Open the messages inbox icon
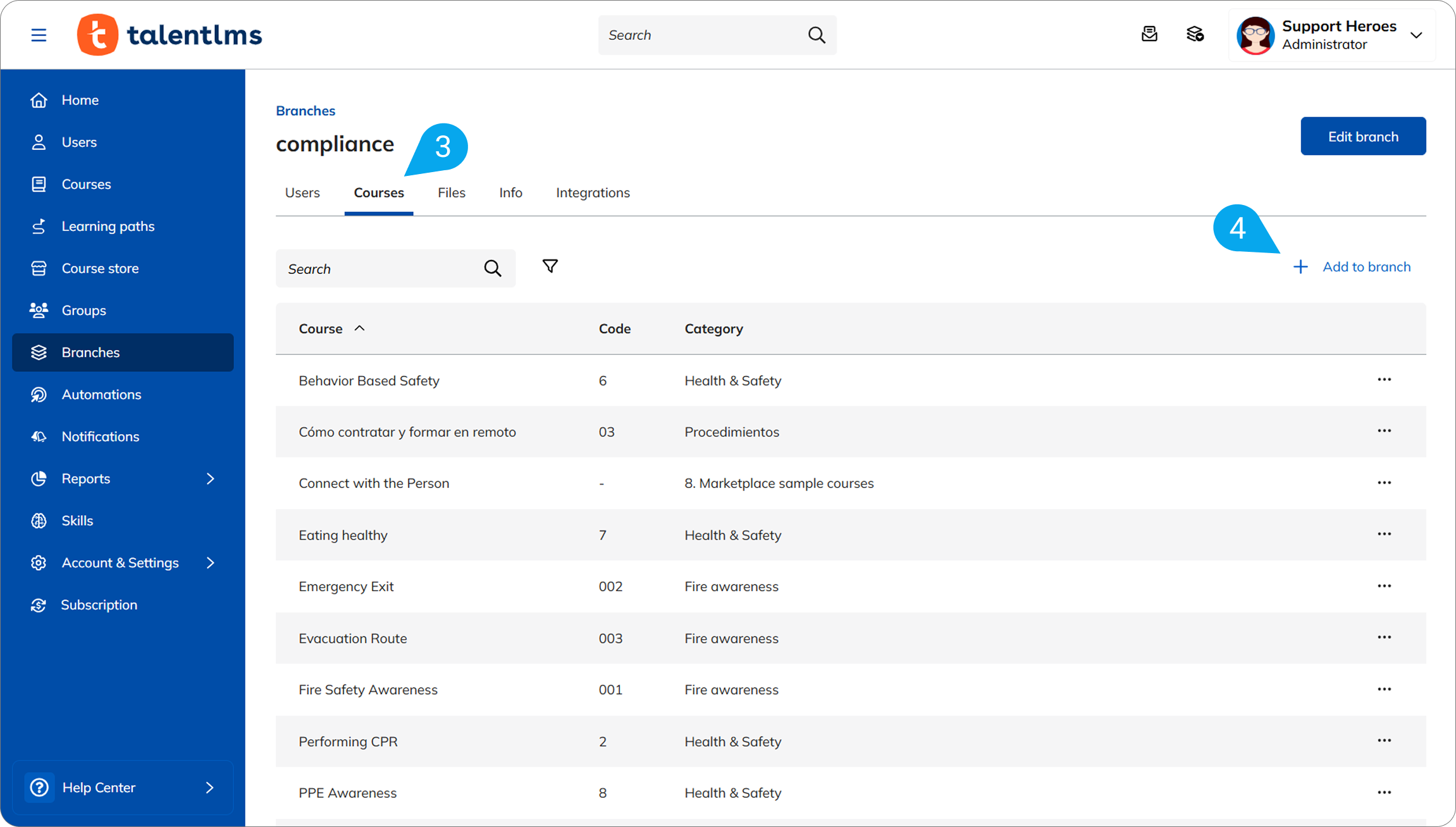1456x827 pixels. [1149, 34]
